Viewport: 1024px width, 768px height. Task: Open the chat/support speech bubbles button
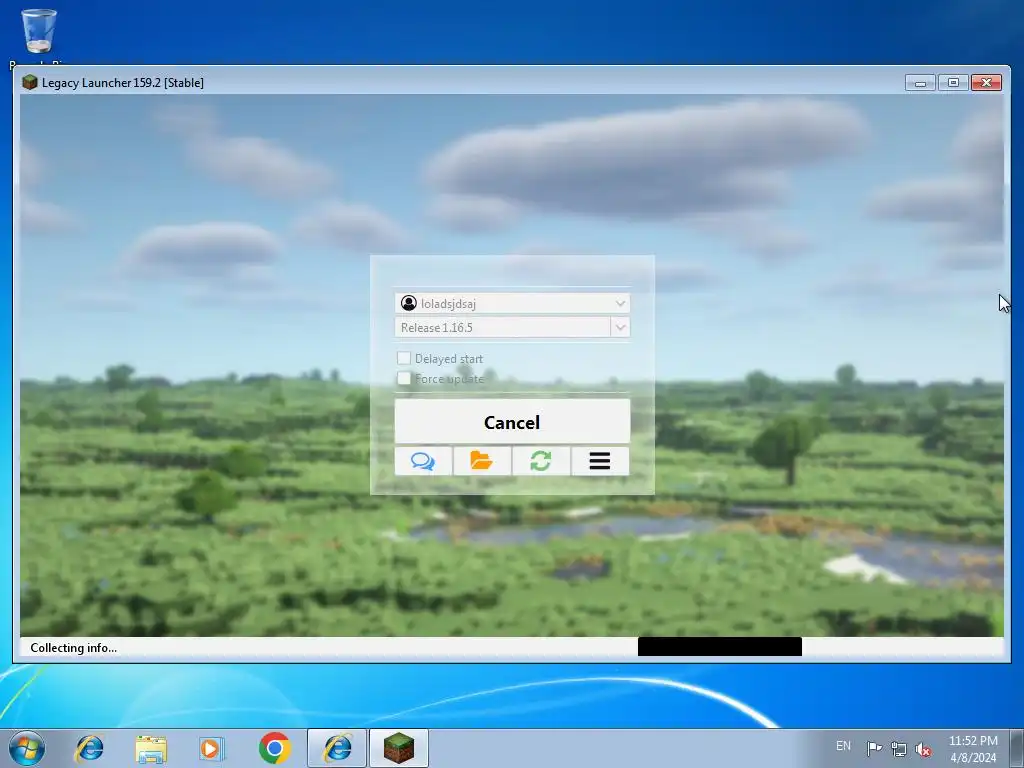(423, 461)
